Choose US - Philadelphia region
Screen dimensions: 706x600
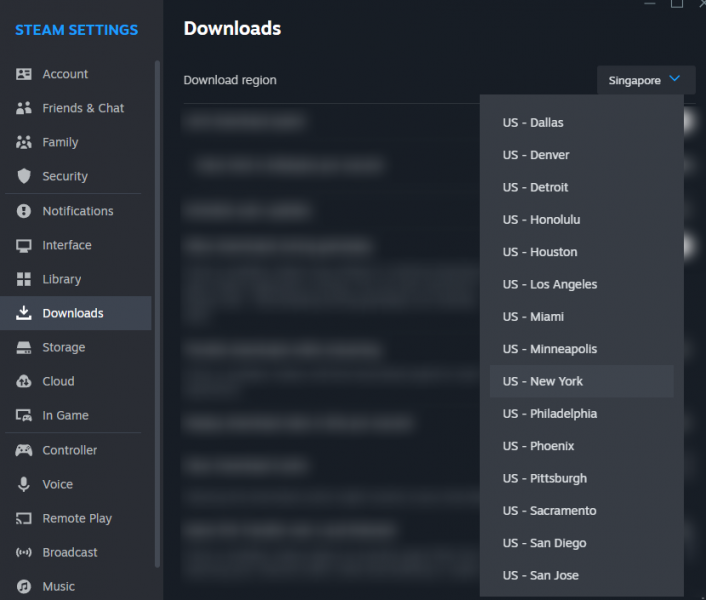581,414
